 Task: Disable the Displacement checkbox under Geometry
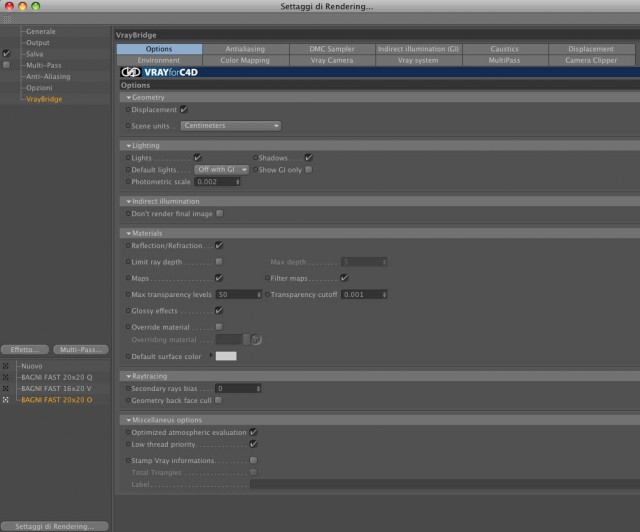(x=184, y=109)
